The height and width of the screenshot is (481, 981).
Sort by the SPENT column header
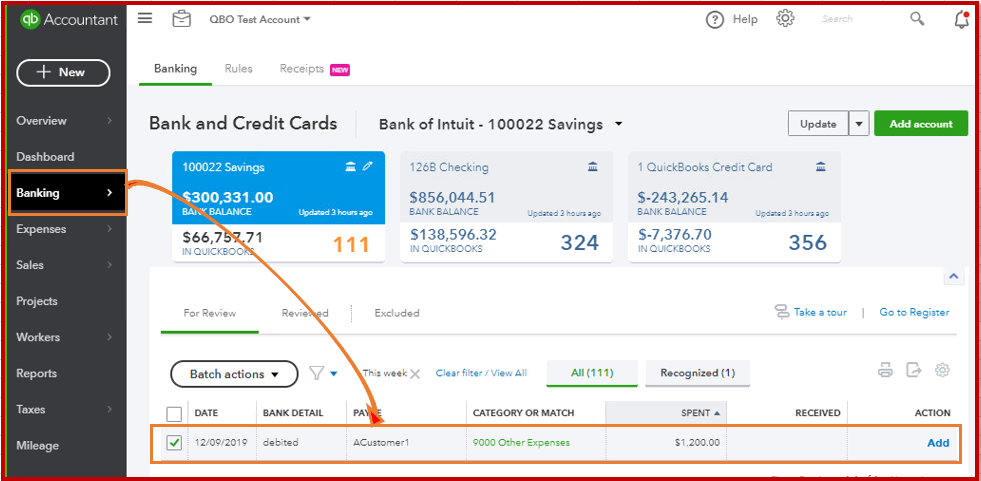pos(666,413)
